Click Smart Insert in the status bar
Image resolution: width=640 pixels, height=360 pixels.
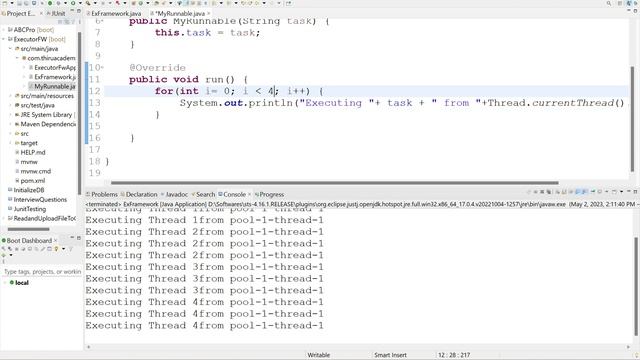click(x=390, y=355)
